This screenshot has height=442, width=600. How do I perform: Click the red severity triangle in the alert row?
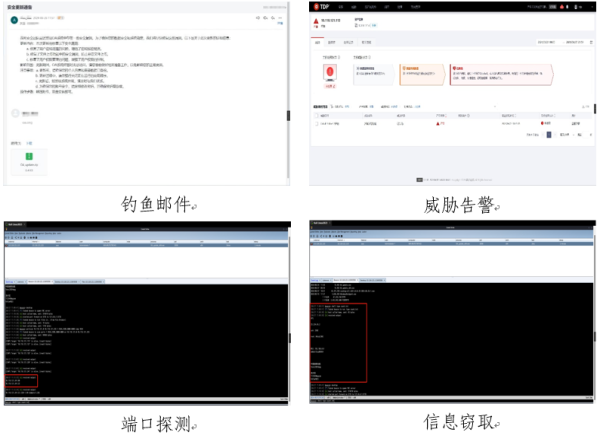tap(438, 124)
